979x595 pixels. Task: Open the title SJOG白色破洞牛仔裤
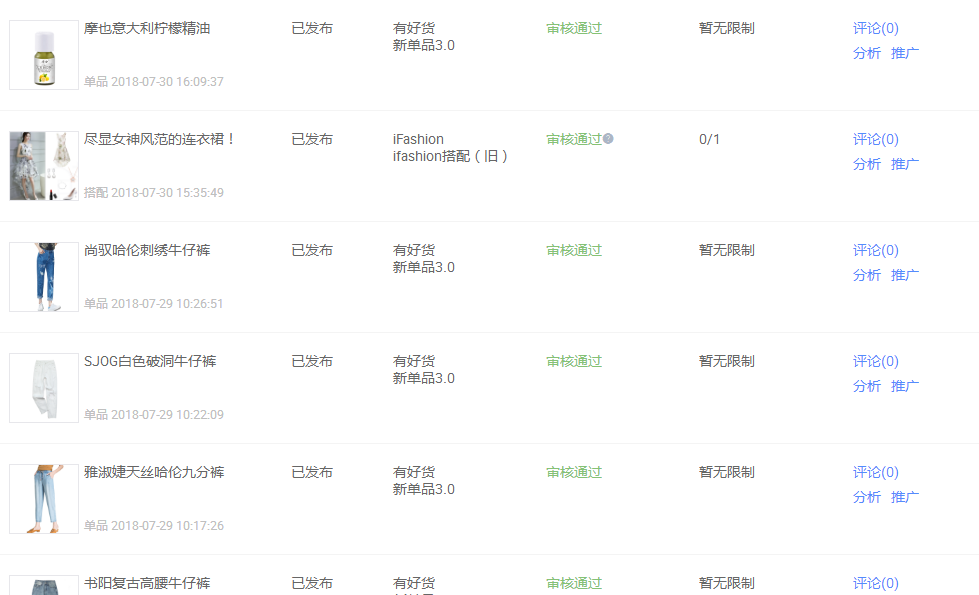[150, 361]
